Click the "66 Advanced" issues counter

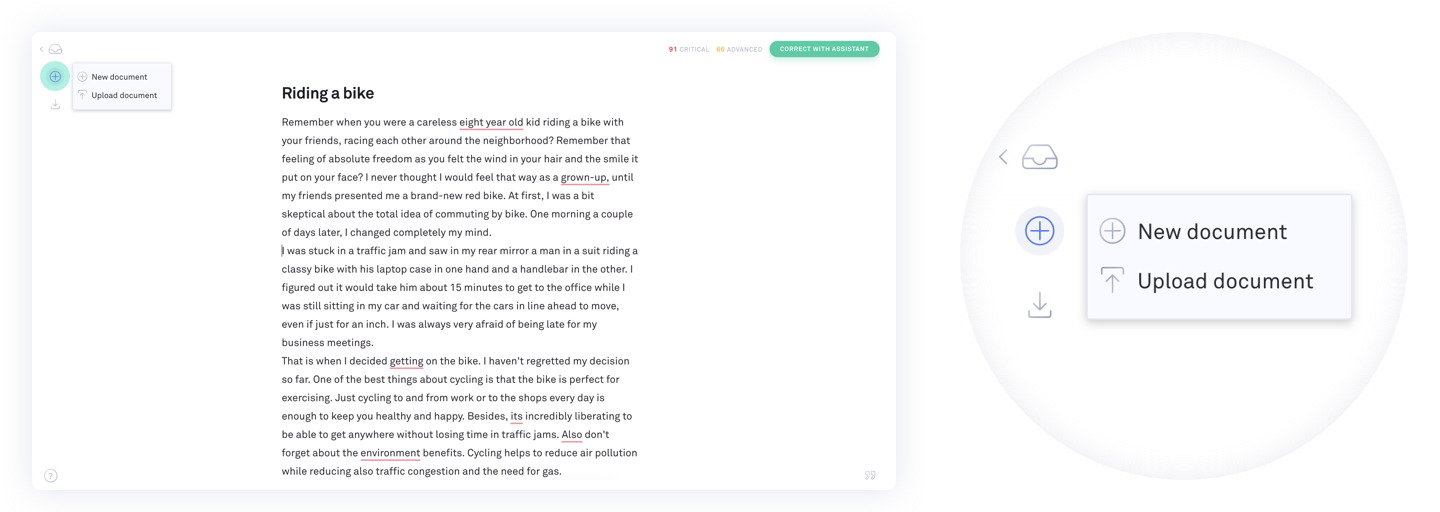tap(739, 49)
